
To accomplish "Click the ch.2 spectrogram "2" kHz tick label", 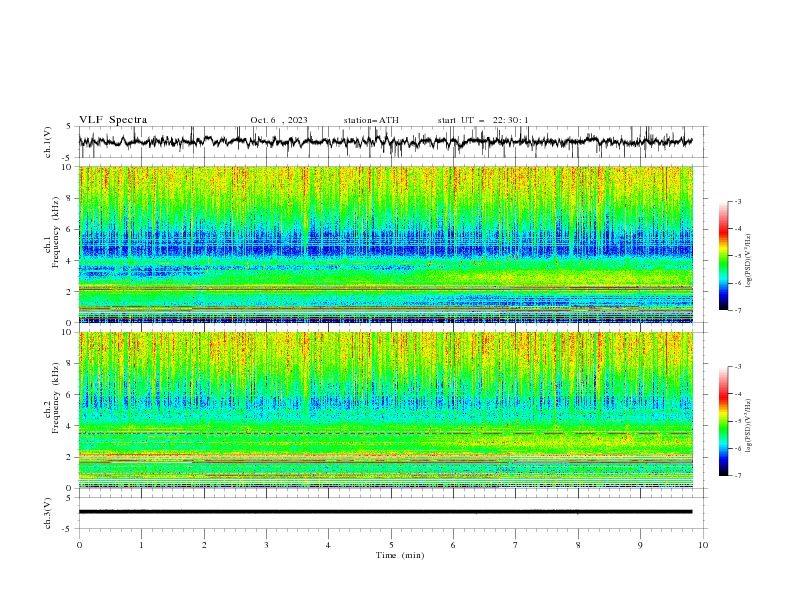I will point(70,457).
